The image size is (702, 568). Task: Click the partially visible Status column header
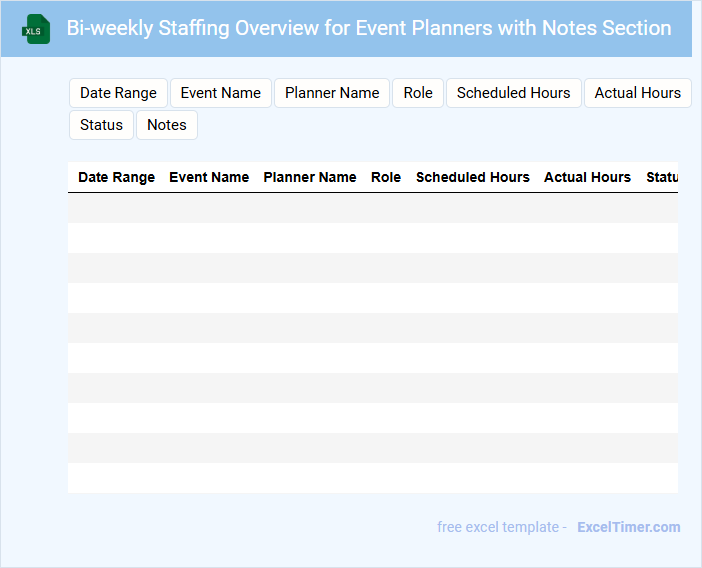[662, 177]
